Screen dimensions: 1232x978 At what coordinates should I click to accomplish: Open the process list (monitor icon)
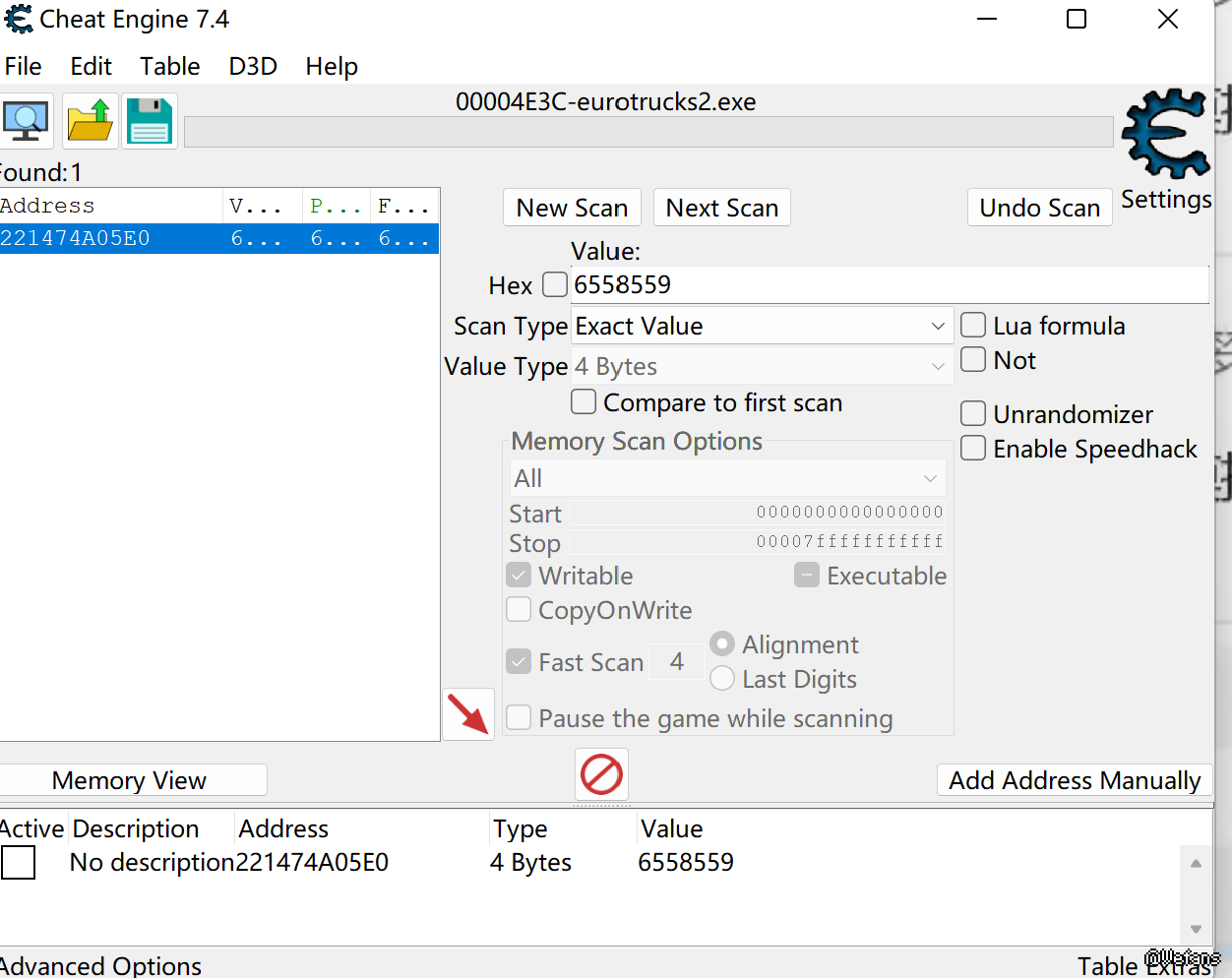pos(26,121)
